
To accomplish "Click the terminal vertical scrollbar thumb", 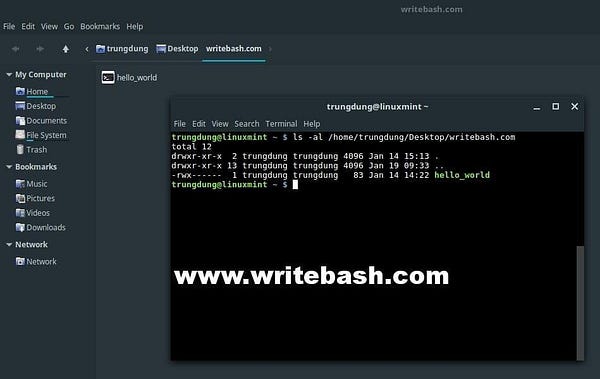I will point(580,302).
